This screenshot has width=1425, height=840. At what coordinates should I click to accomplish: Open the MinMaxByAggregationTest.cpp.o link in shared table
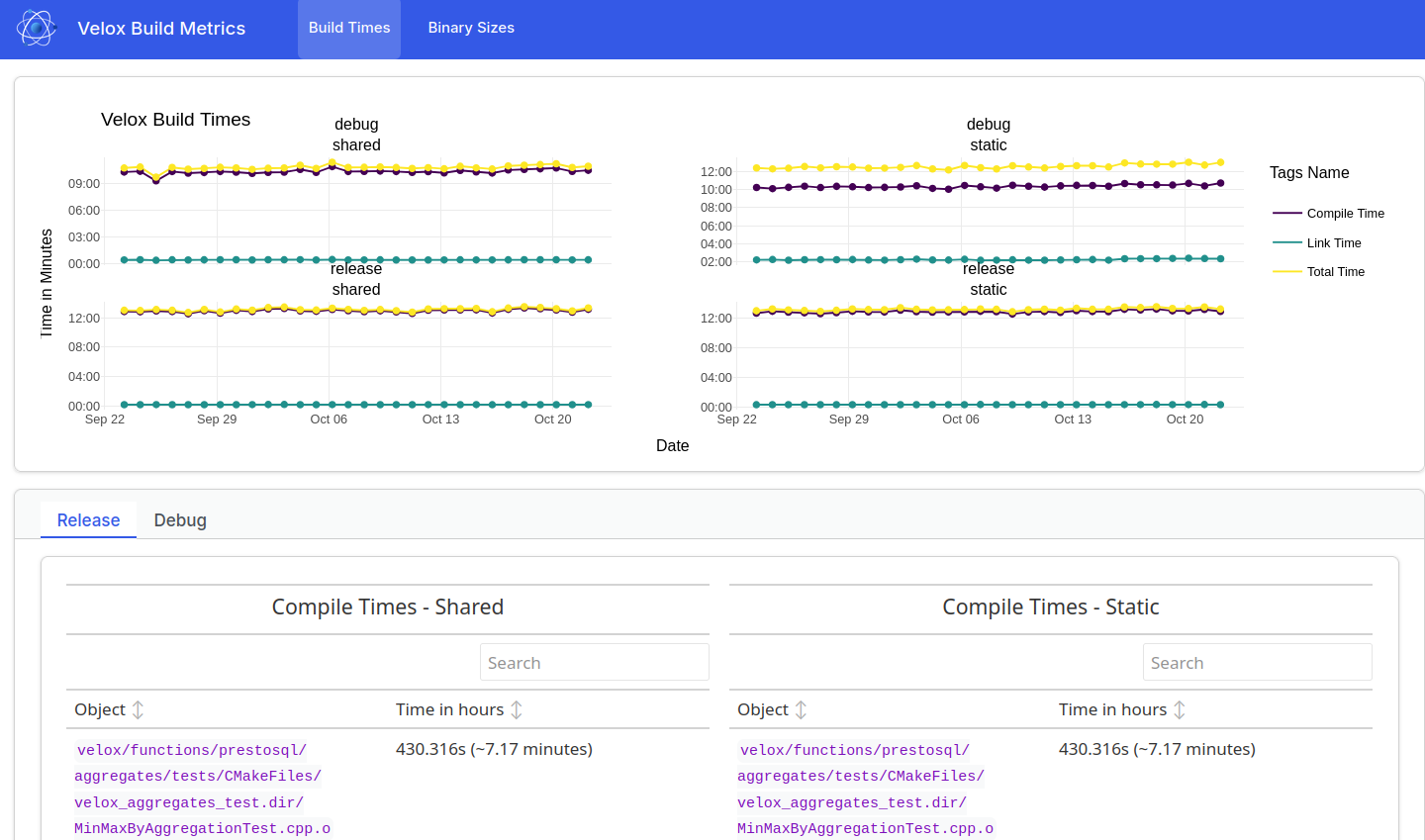click(x=202, y=828)
